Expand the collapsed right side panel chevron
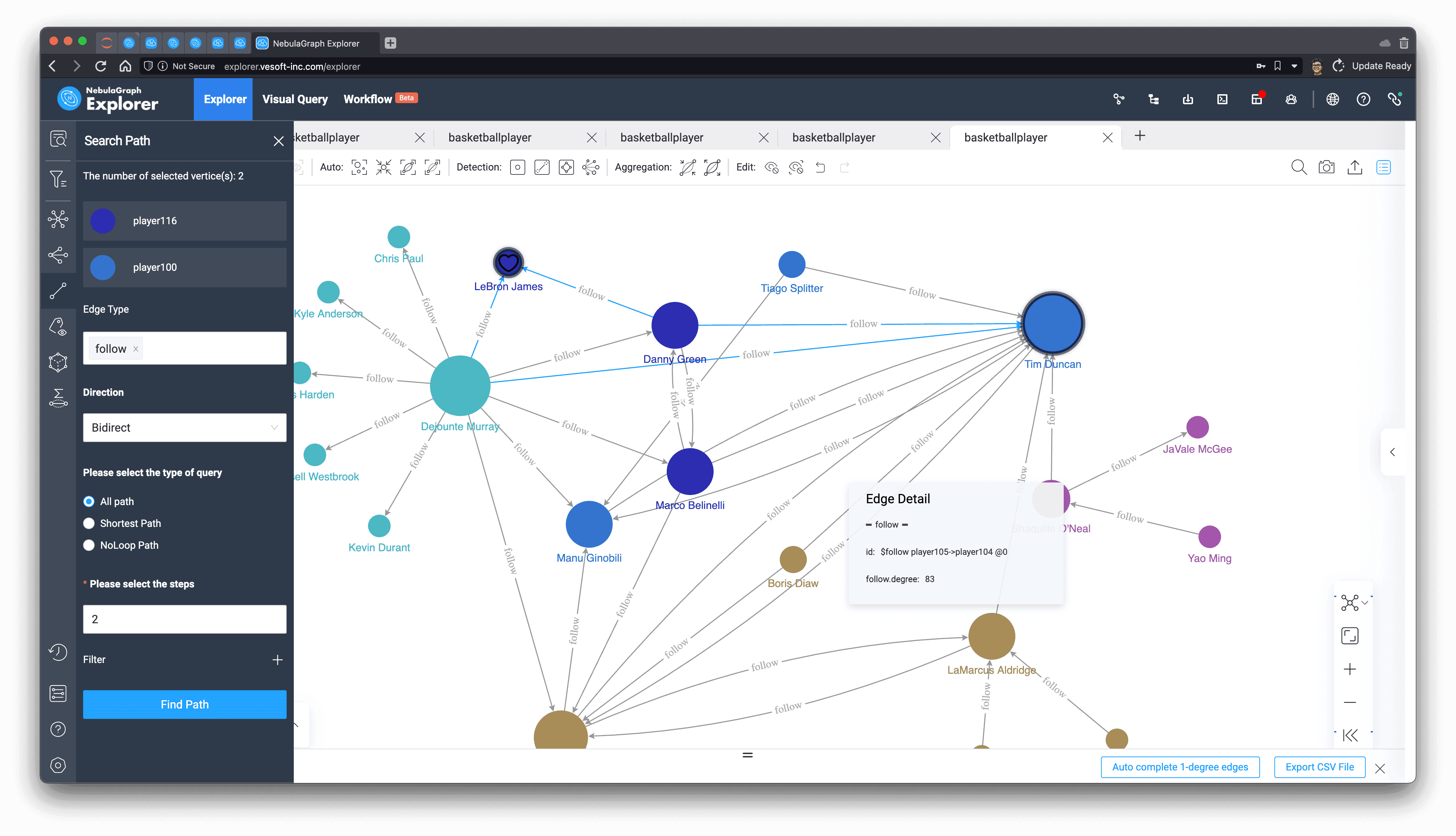This screenshot has width=1456, height=836. (1392, 452)
